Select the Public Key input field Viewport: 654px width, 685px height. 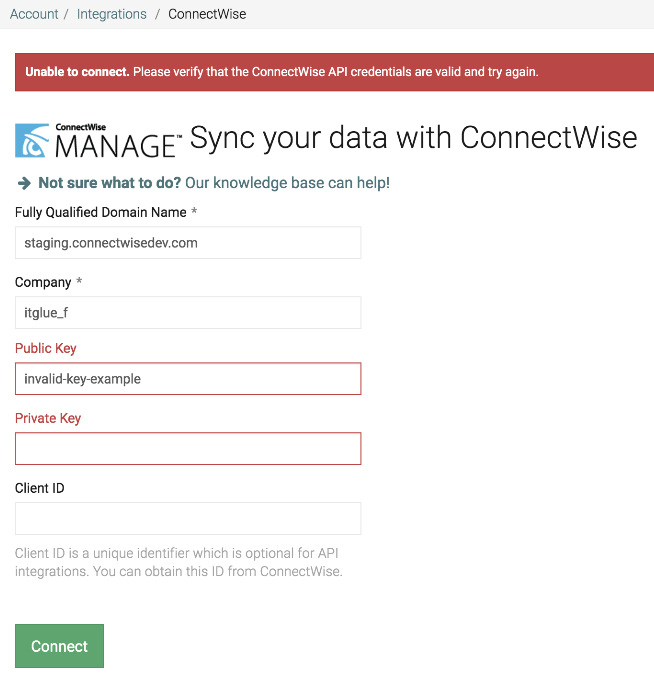188,379
